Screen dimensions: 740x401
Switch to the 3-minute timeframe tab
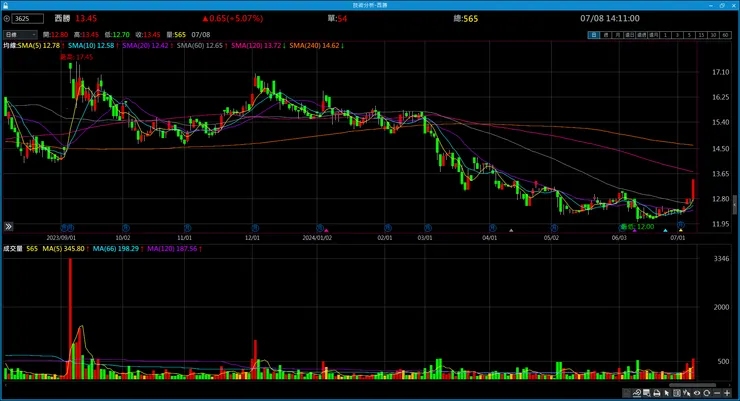(x=677, y=35)
